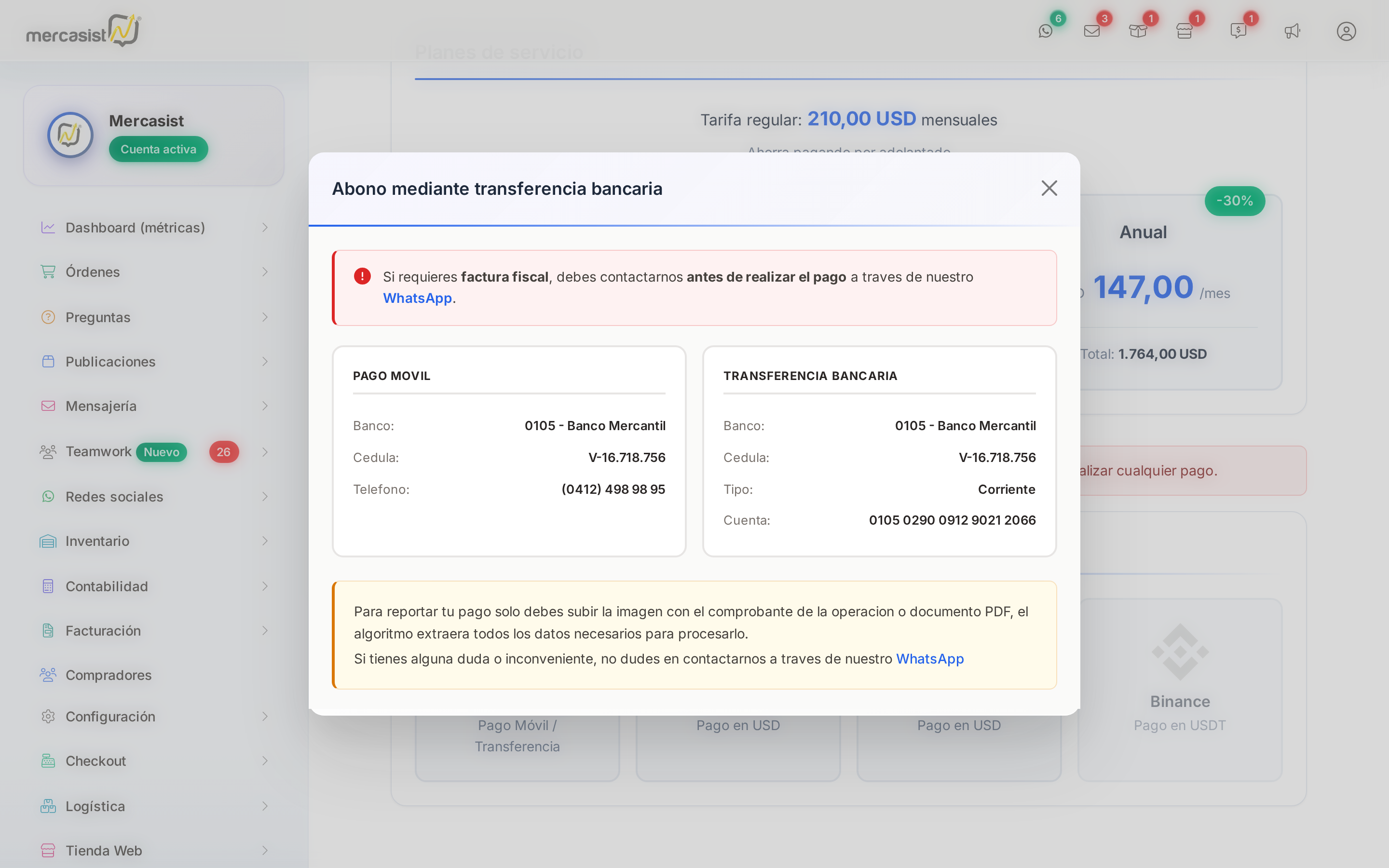Open the Compradores menu item

154,675
